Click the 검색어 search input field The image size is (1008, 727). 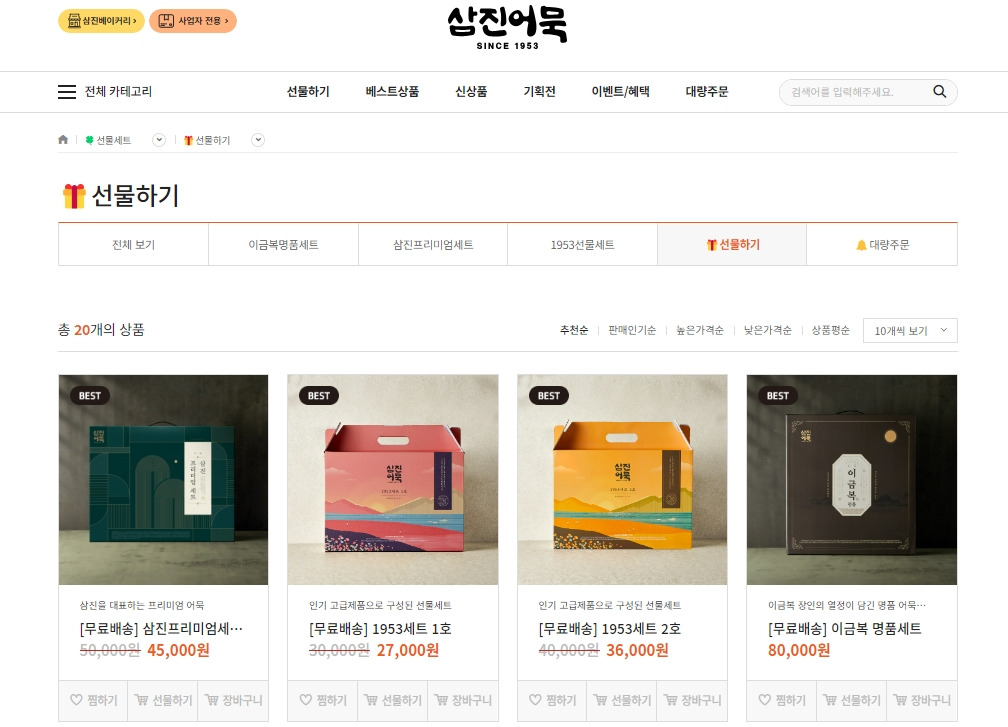pyautogui.click(x=855, y=92)
